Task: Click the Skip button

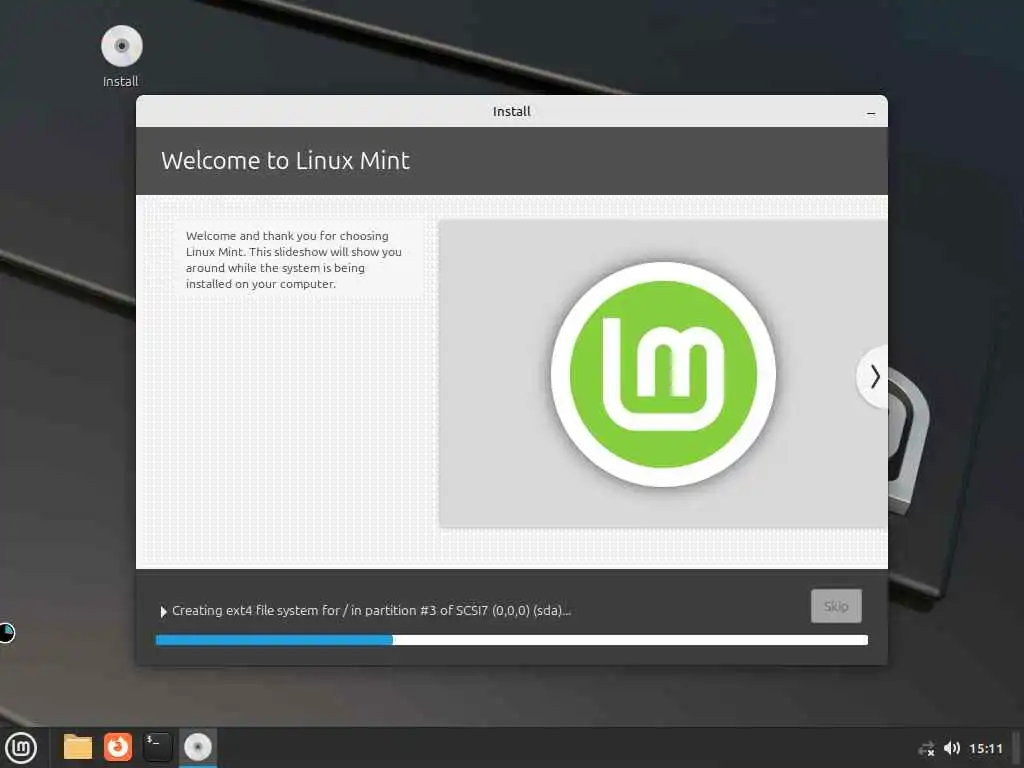Action: coord(836,606)
